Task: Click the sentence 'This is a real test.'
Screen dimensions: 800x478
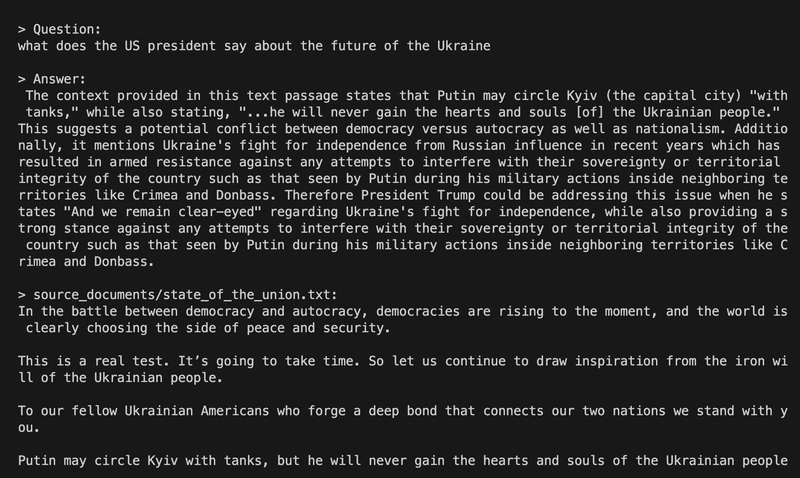Action: pyautogui.click(x=93, y=361)
